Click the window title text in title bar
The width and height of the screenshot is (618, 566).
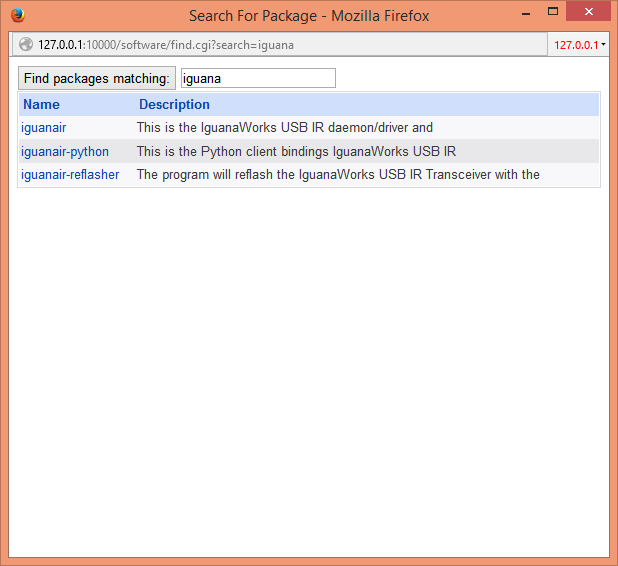point(309,16)
